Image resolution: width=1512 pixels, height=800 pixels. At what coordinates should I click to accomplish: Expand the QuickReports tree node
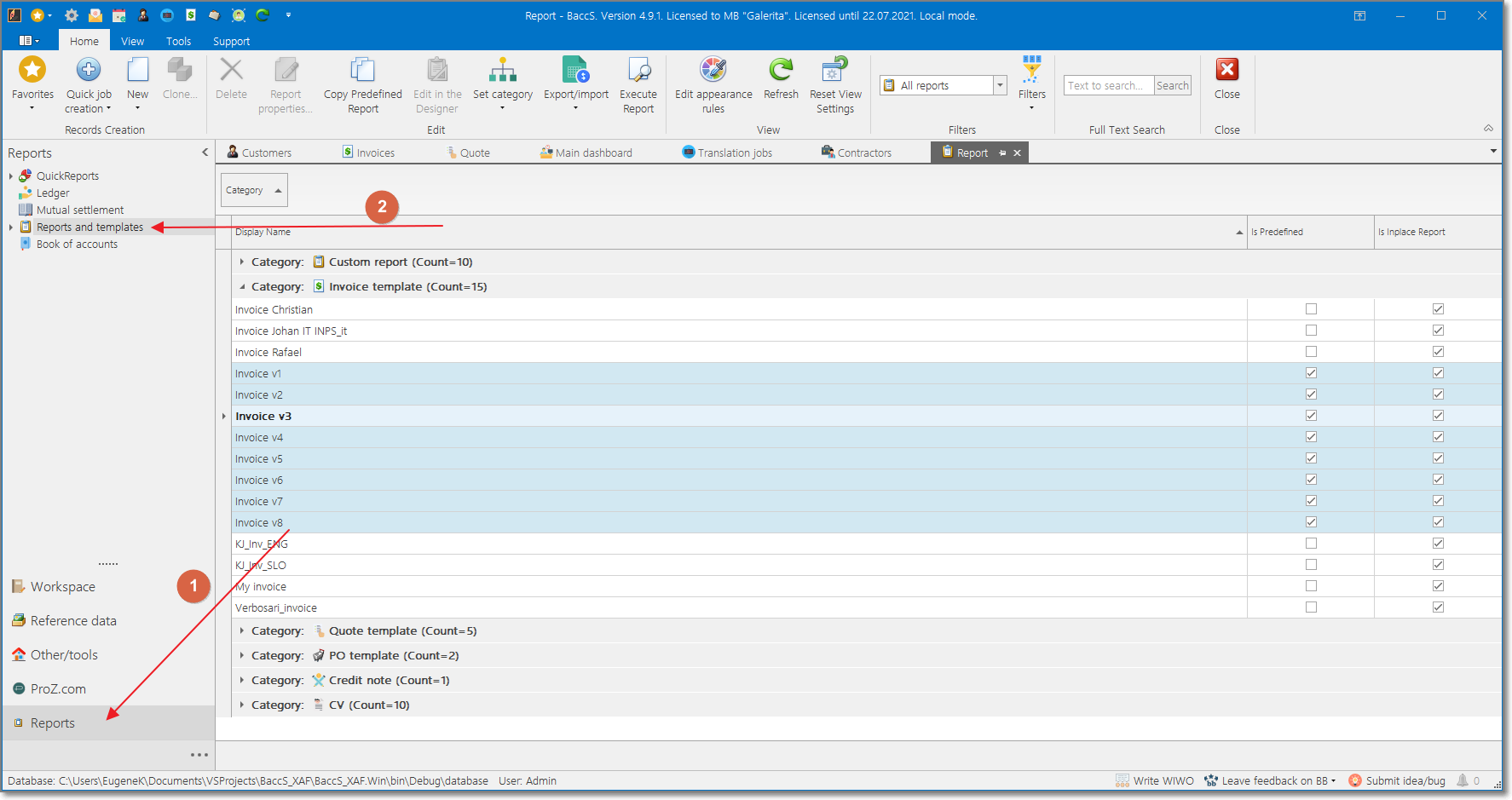(x=10, y=176)
